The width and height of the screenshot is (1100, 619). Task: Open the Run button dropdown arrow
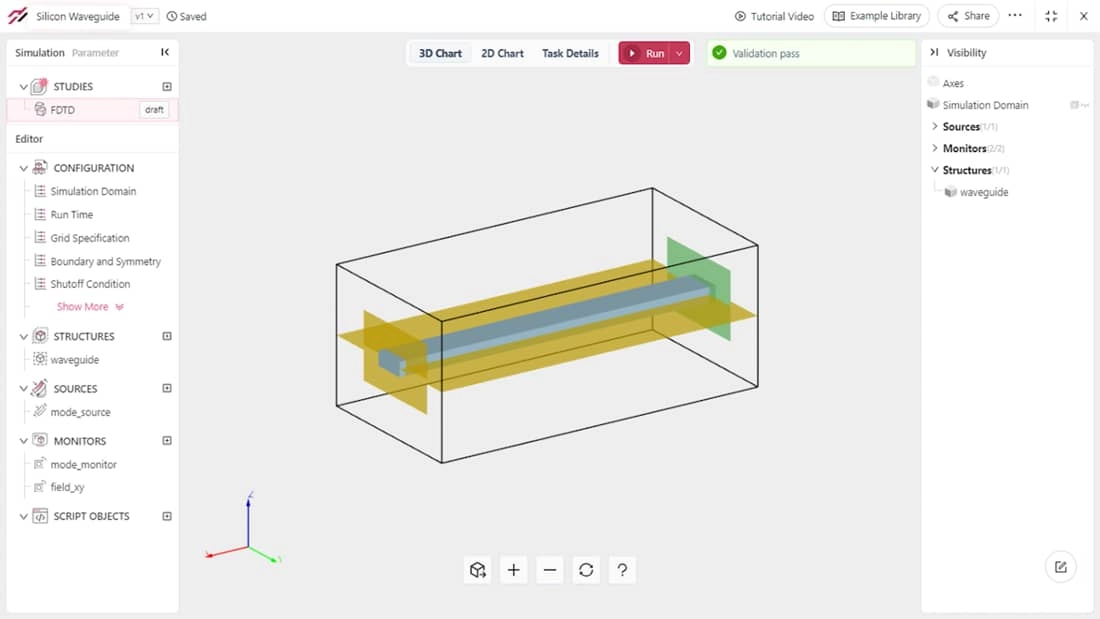(x=679, y=54)
